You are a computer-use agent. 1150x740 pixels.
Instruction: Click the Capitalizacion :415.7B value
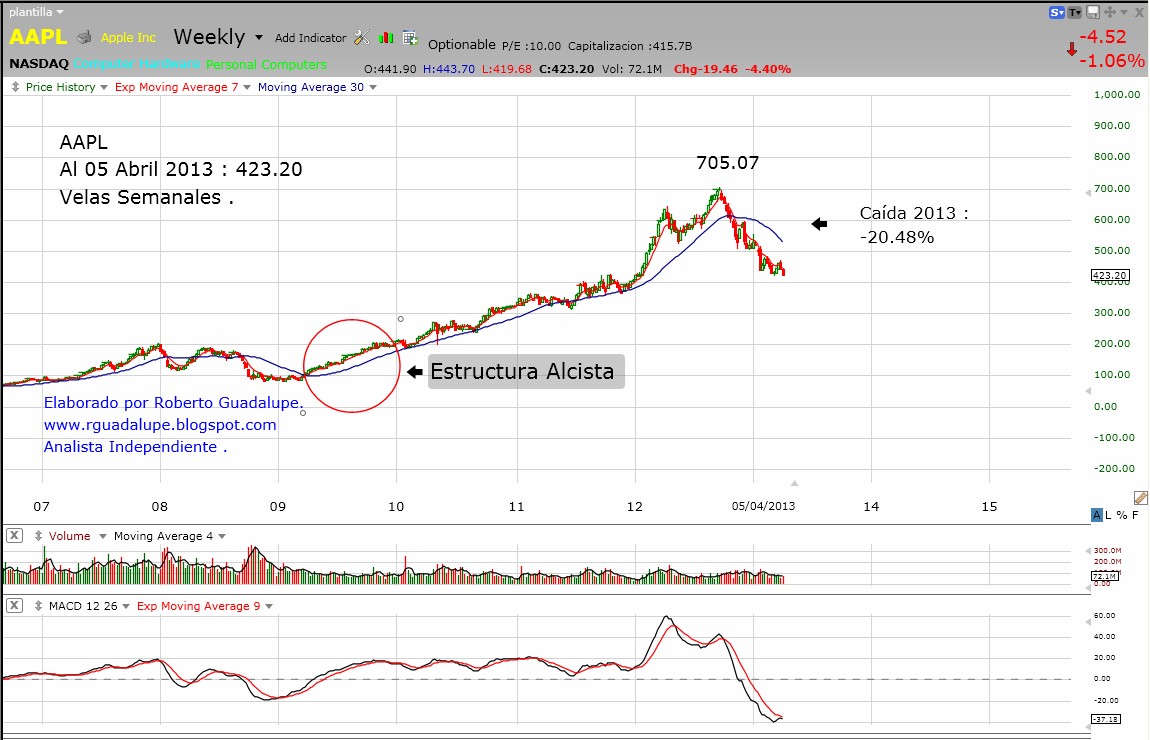630,45
